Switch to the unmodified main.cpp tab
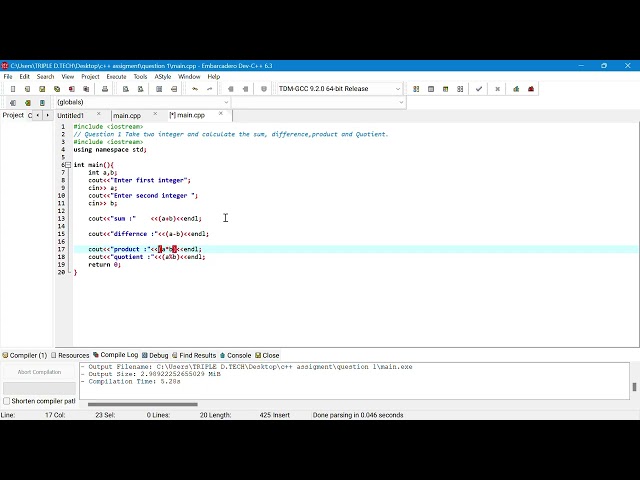 tap(127, 116)
